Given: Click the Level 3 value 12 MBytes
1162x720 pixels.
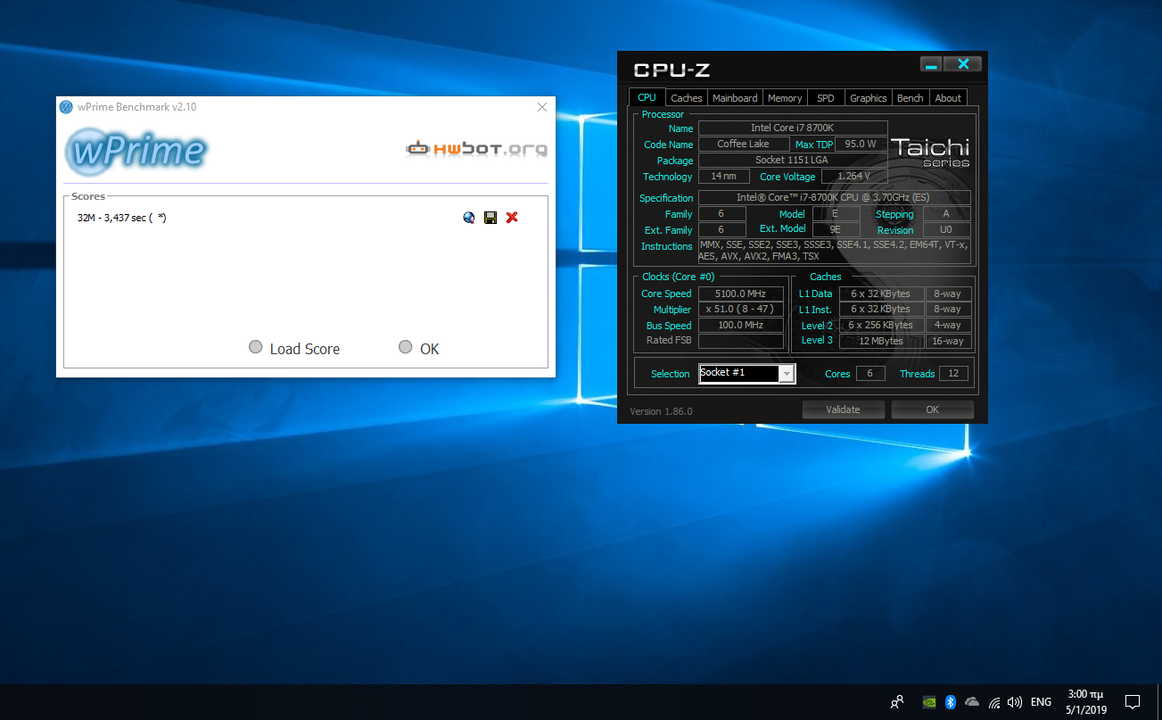Looking at the screenshot, I should [881, 341].
